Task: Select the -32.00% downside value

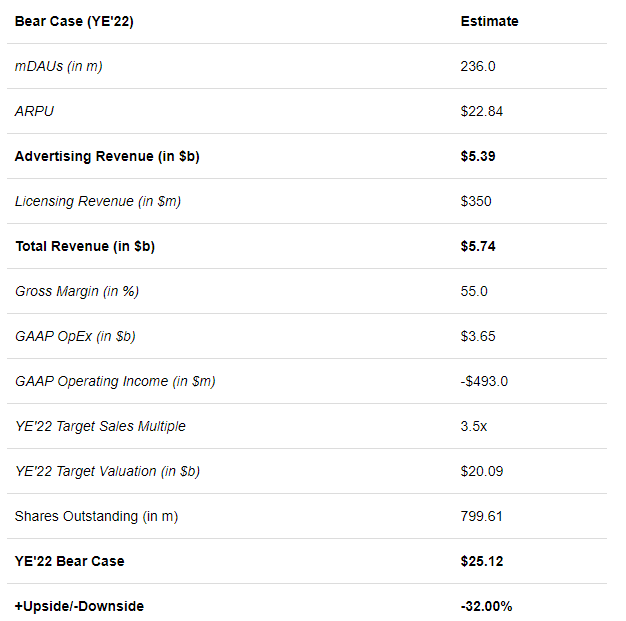Action: point(486,606)
